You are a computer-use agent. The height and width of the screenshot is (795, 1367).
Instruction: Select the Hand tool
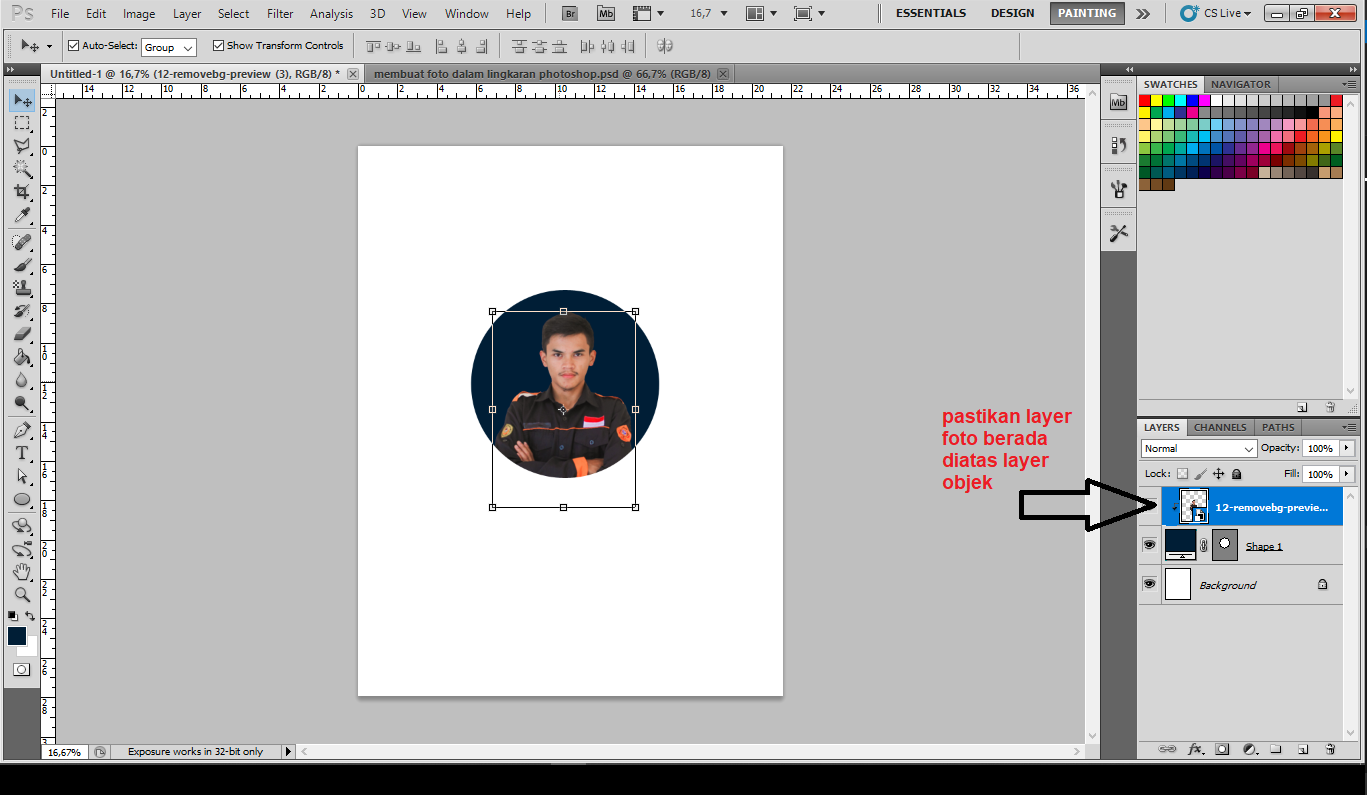(x=22, y=571)
